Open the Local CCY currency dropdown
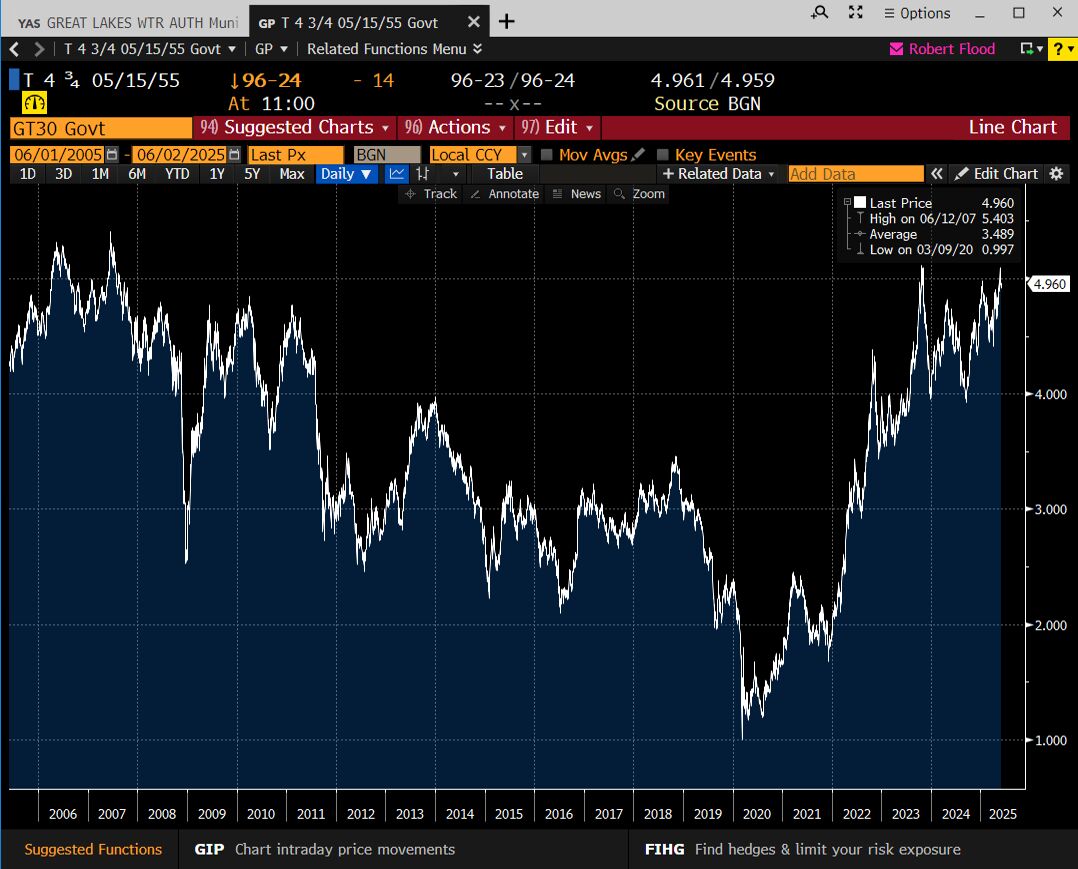 coord(524,155)
